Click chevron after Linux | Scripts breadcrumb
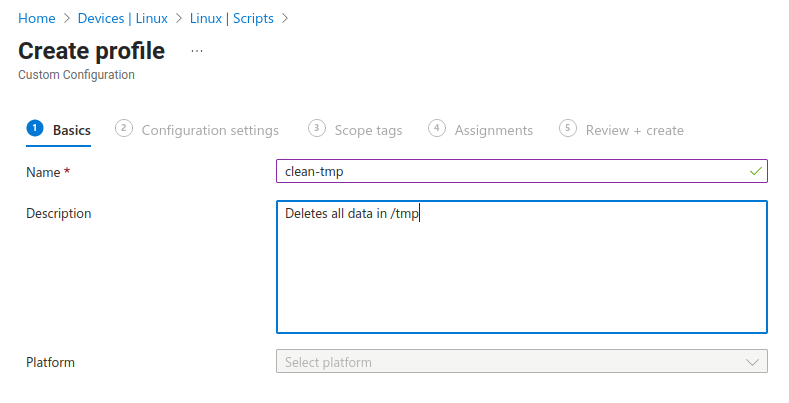The height and width of the screenshot is (403, 789). coord(285,18)
